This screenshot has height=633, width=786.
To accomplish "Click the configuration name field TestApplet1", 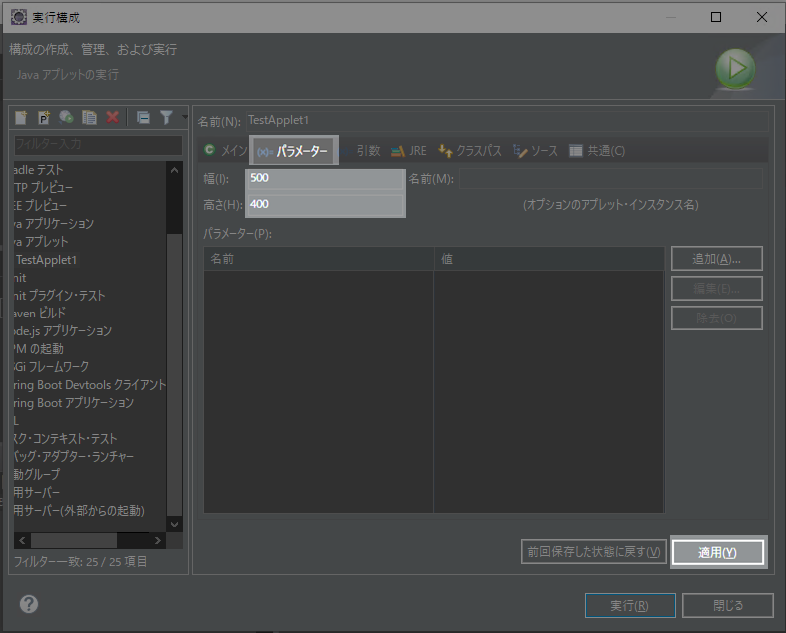I will click(507, 121).
